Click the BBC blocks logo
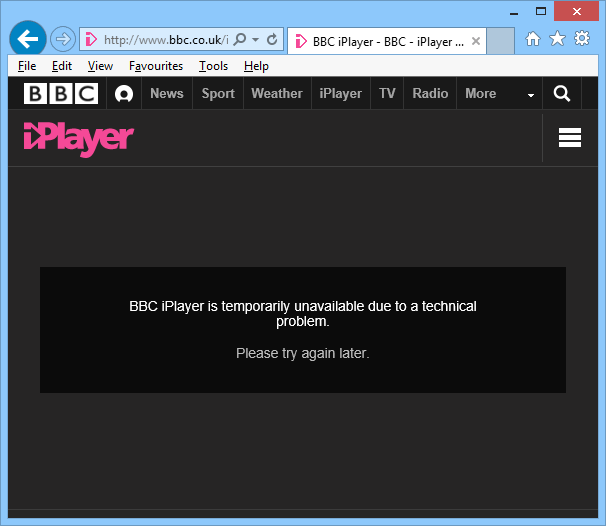The height and width of the screenshot is (526, 606). (61, 94)
